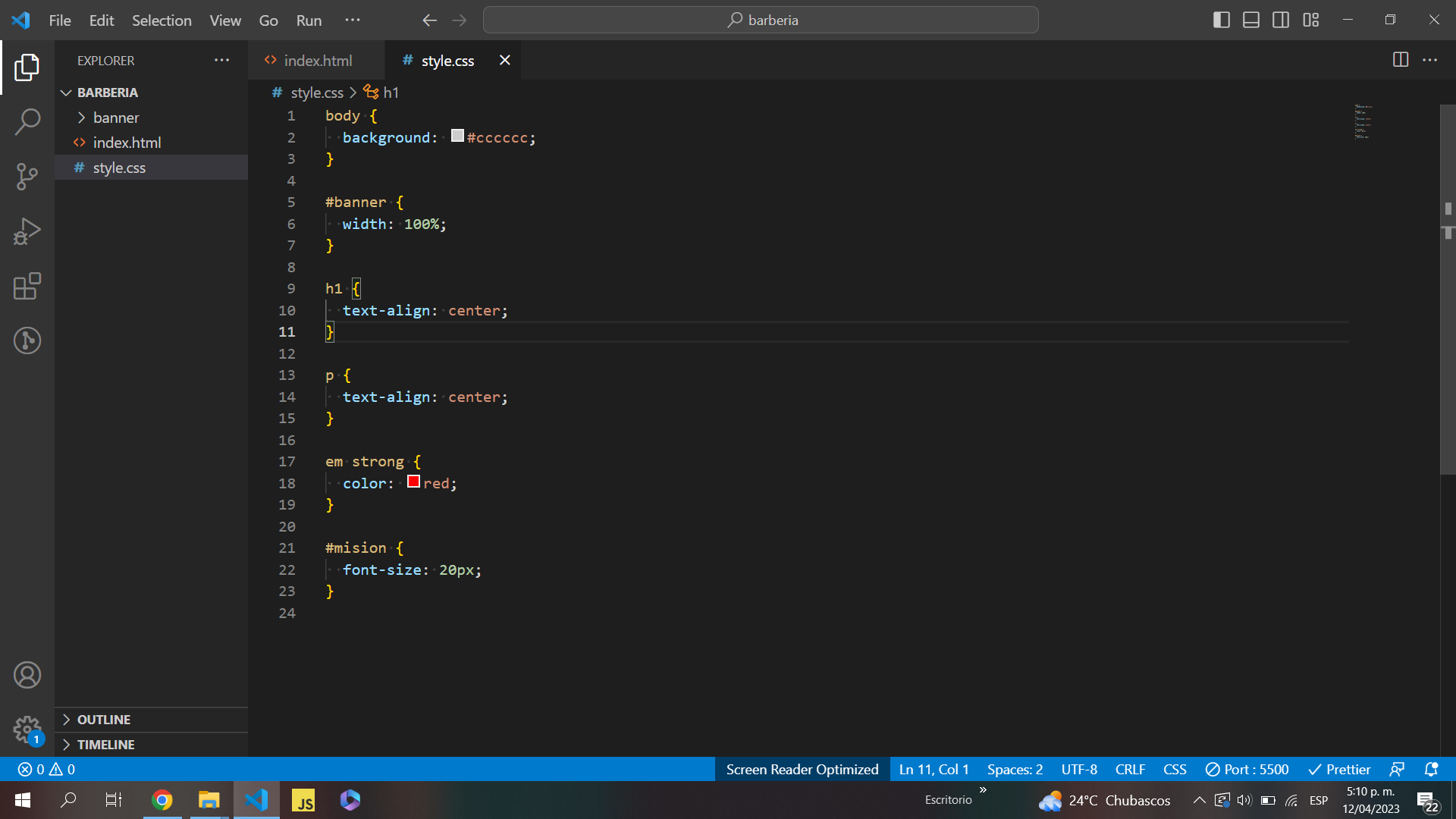1456x819 pixels.
Task: Open the File menu
Action: click(x=60, y=20)
